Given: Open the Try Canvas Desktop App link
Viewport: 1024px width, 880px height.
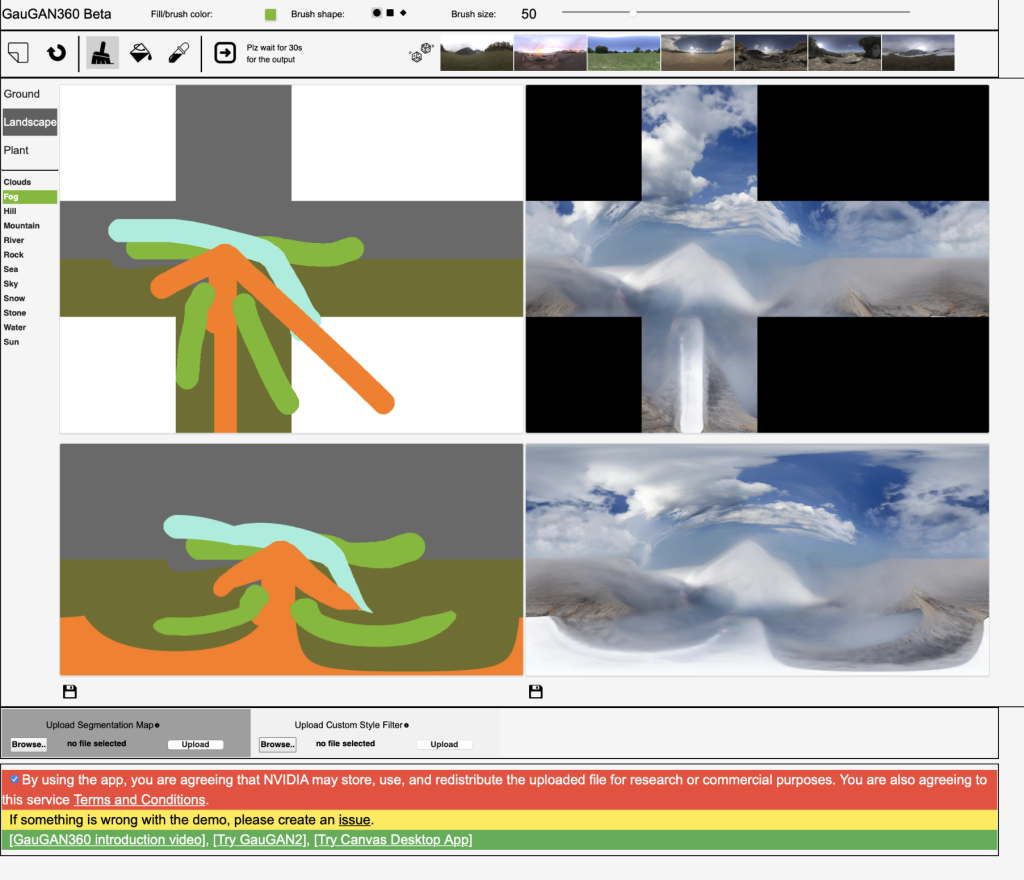Looking at the screenshot, I should pyautogui.click(x=393, y=840).
